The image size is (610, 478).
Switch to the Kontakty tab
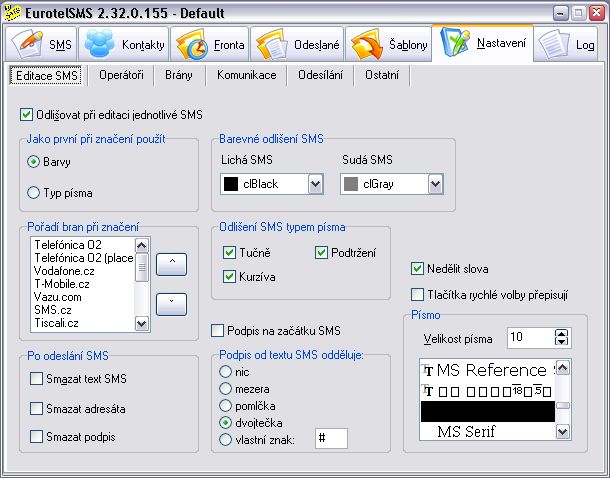(x=124, y=44)
